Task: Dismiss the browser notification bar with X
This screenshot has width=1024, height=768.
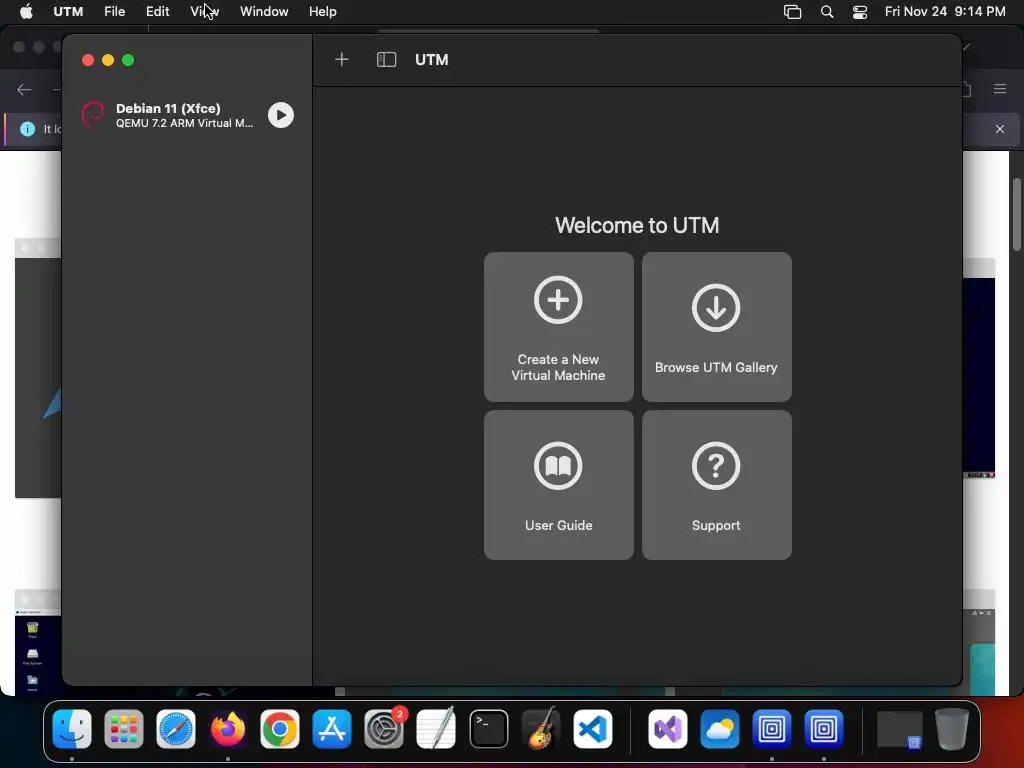Action: click(1000, 129)
